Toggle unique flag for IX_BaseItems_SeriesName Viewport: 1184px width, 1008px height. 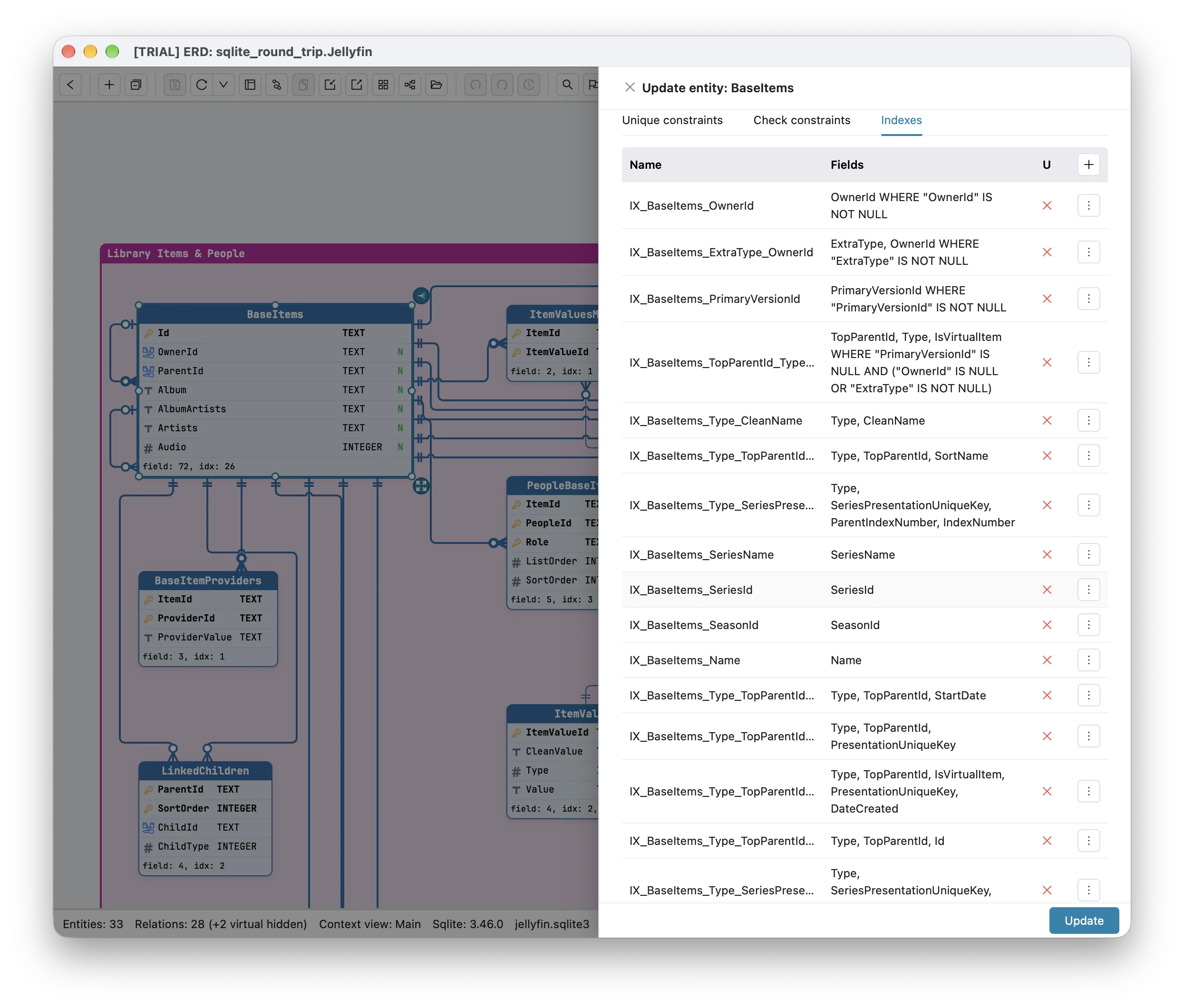[1047, 555]
